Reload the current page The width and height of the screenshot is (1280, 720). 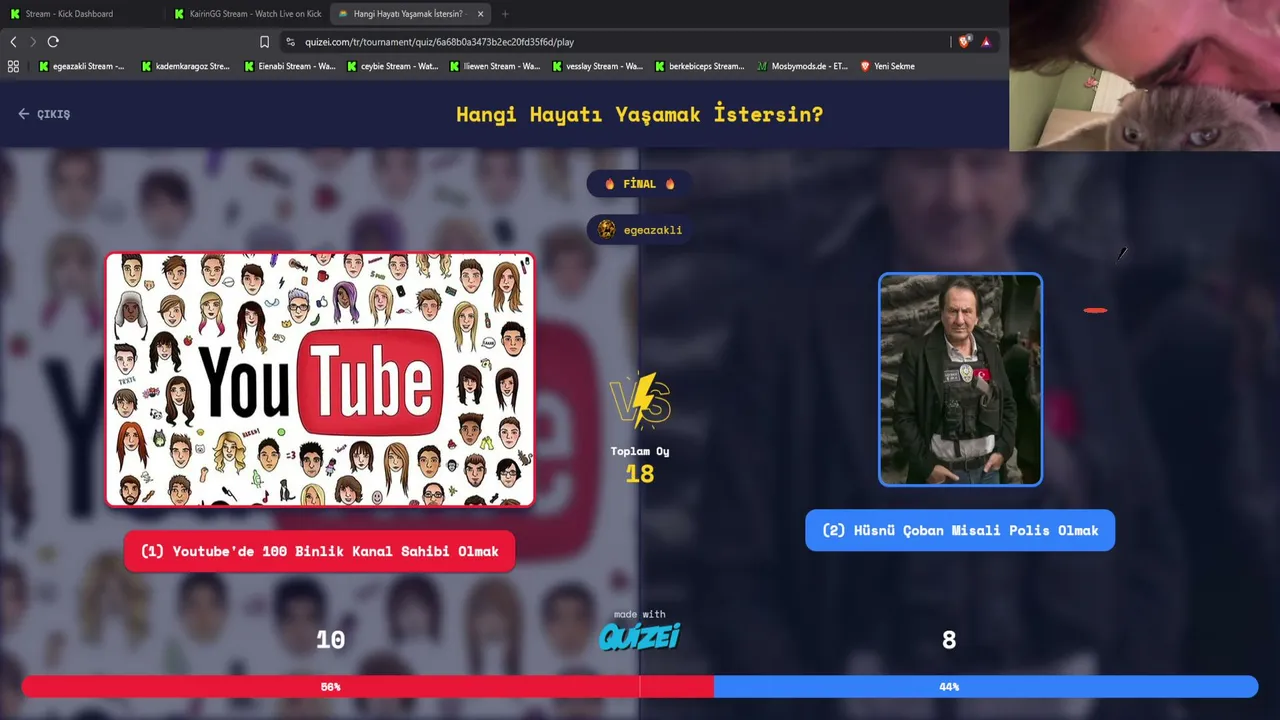pos(53,42)
